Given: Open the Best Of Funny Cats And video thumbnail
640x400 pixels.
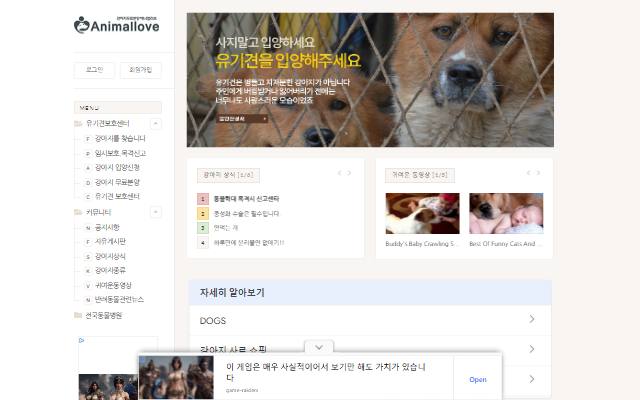Looking at the screenshot, I should coord(506,213).
